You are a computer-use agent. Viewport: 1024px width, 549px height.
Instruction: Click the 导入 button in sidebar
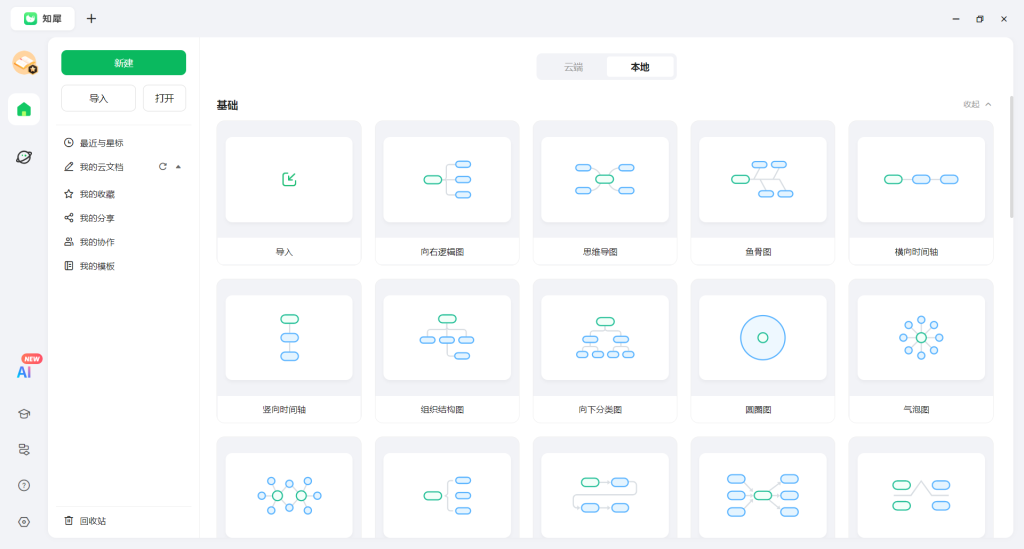pyautogui.click(x=99, y=99)
